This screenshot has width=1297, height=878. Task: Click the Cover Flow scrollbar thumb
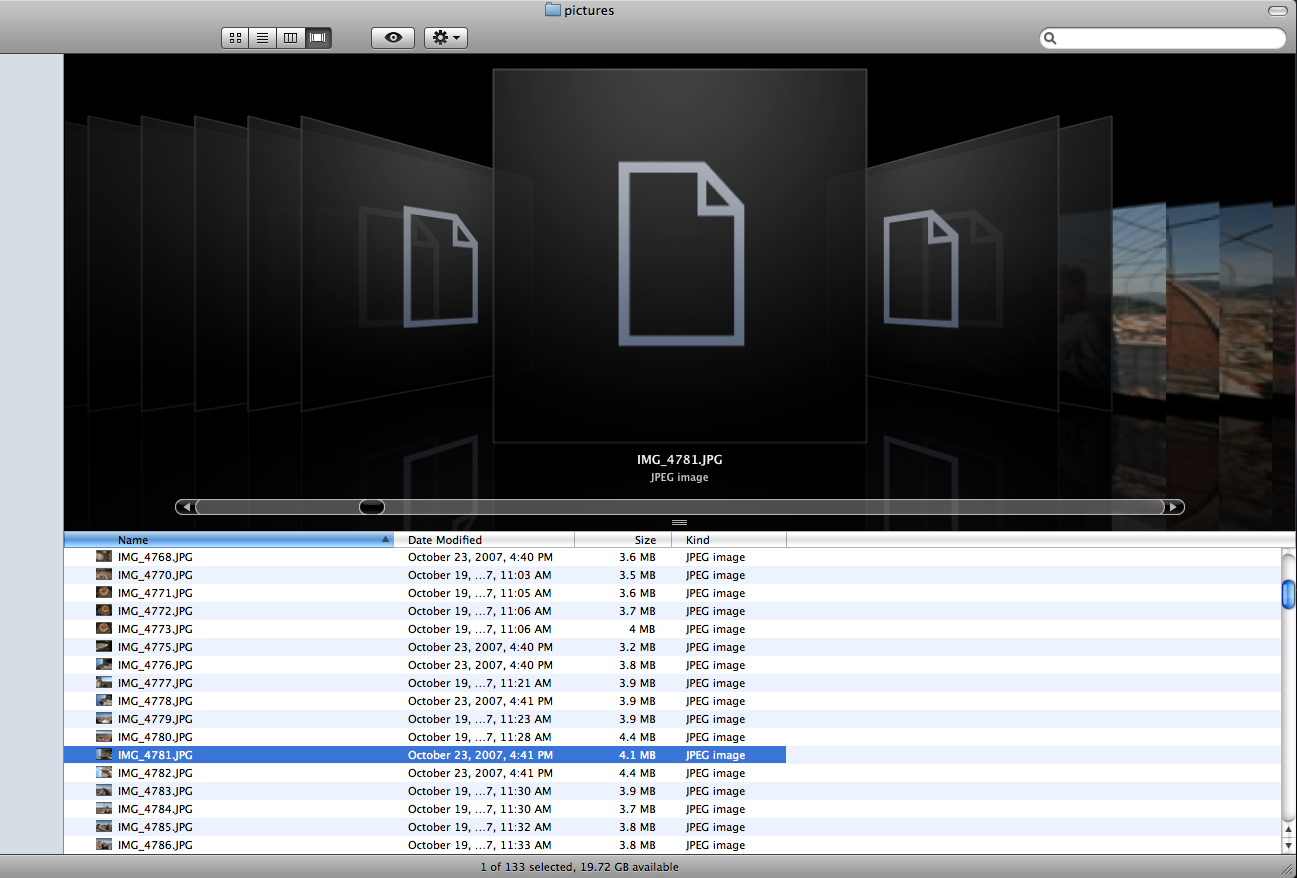372,507
